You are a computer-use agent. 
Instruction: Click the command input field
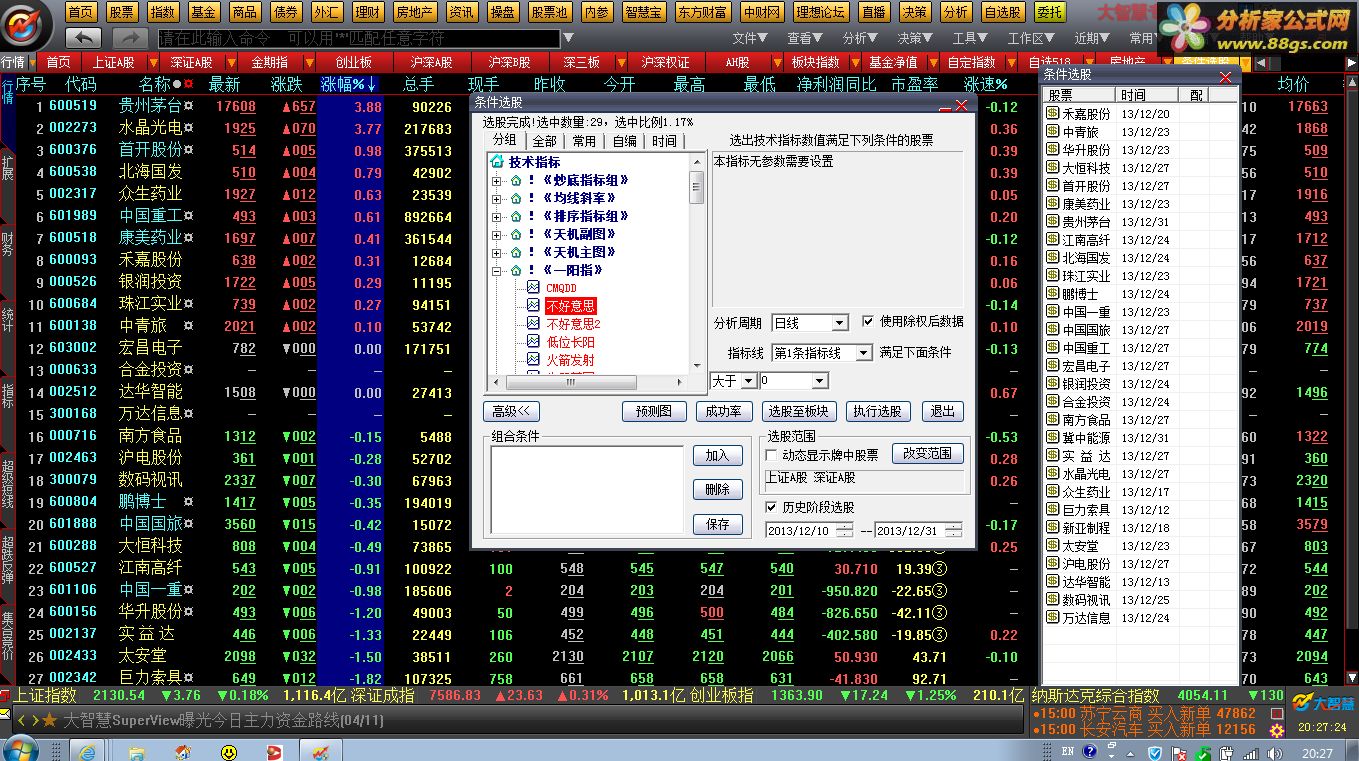point(358,39)
